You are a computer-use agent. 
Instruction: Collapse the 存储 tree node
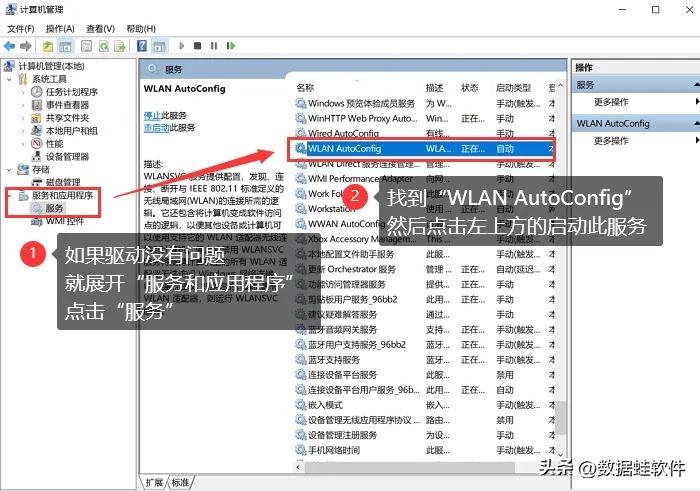pos(9,170)
